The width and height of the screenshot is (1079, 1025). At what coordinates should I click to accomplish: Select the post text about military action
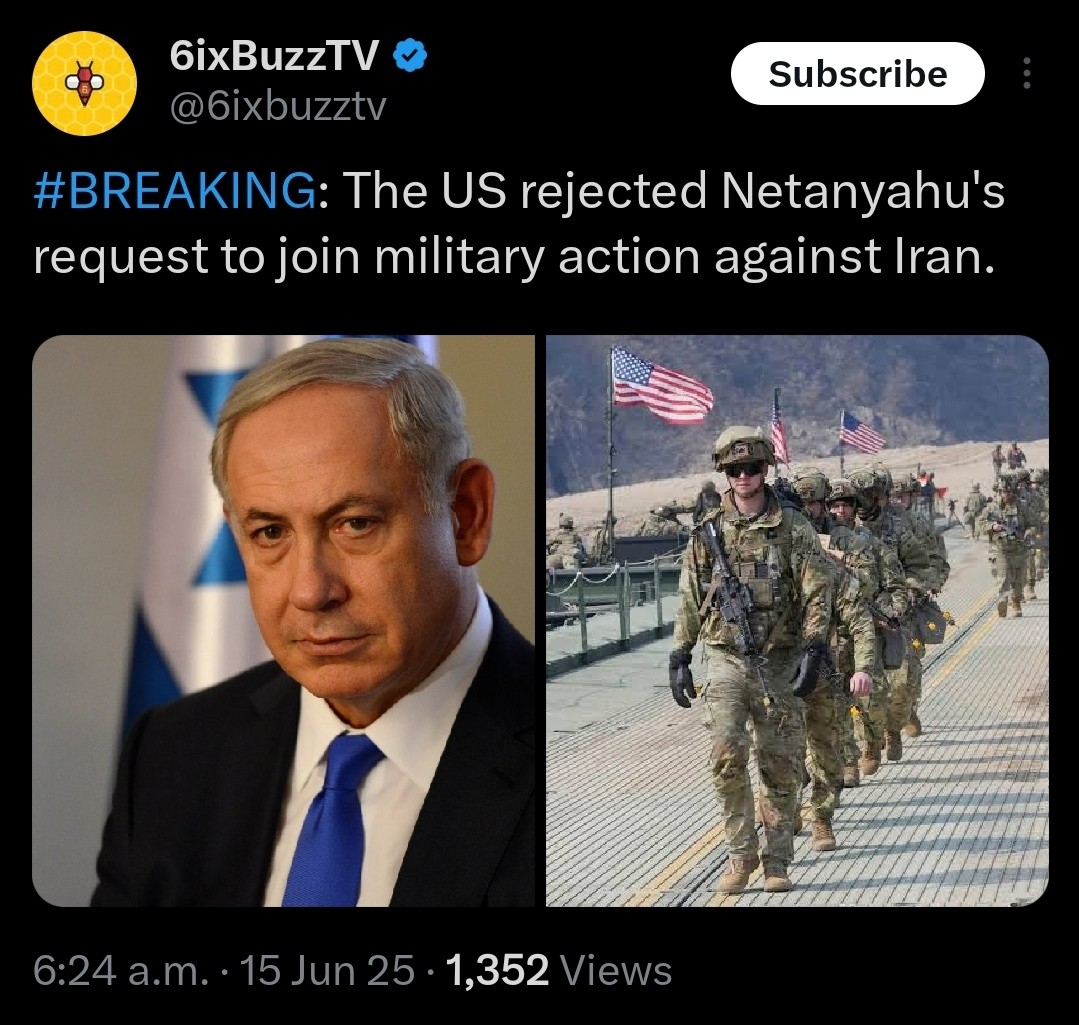pyautogui.click(x=519, y=224)
